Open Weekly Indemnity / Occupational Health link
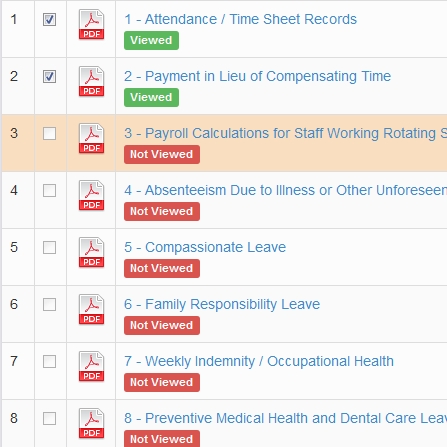 point(259,361)
